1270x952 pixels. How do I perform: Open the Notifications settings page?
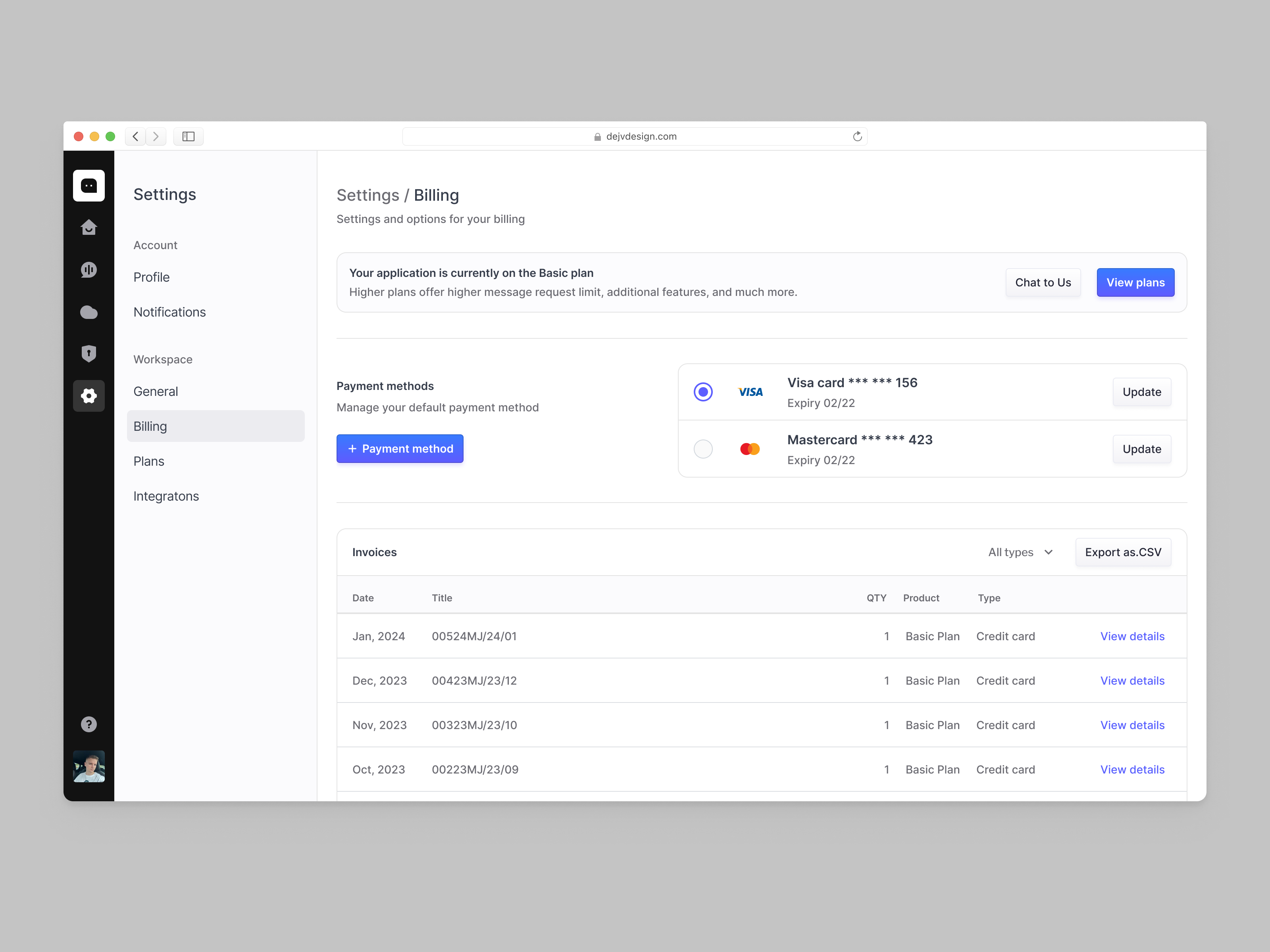pyautogui.click(x=169, y=312)
